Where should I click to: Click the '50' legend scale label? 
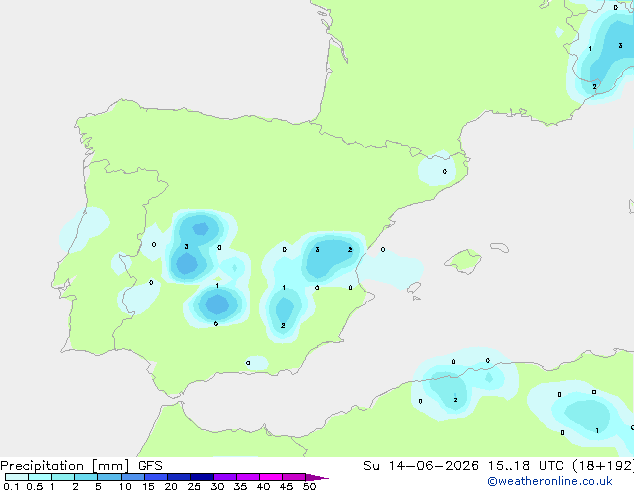tap(309, 486)
